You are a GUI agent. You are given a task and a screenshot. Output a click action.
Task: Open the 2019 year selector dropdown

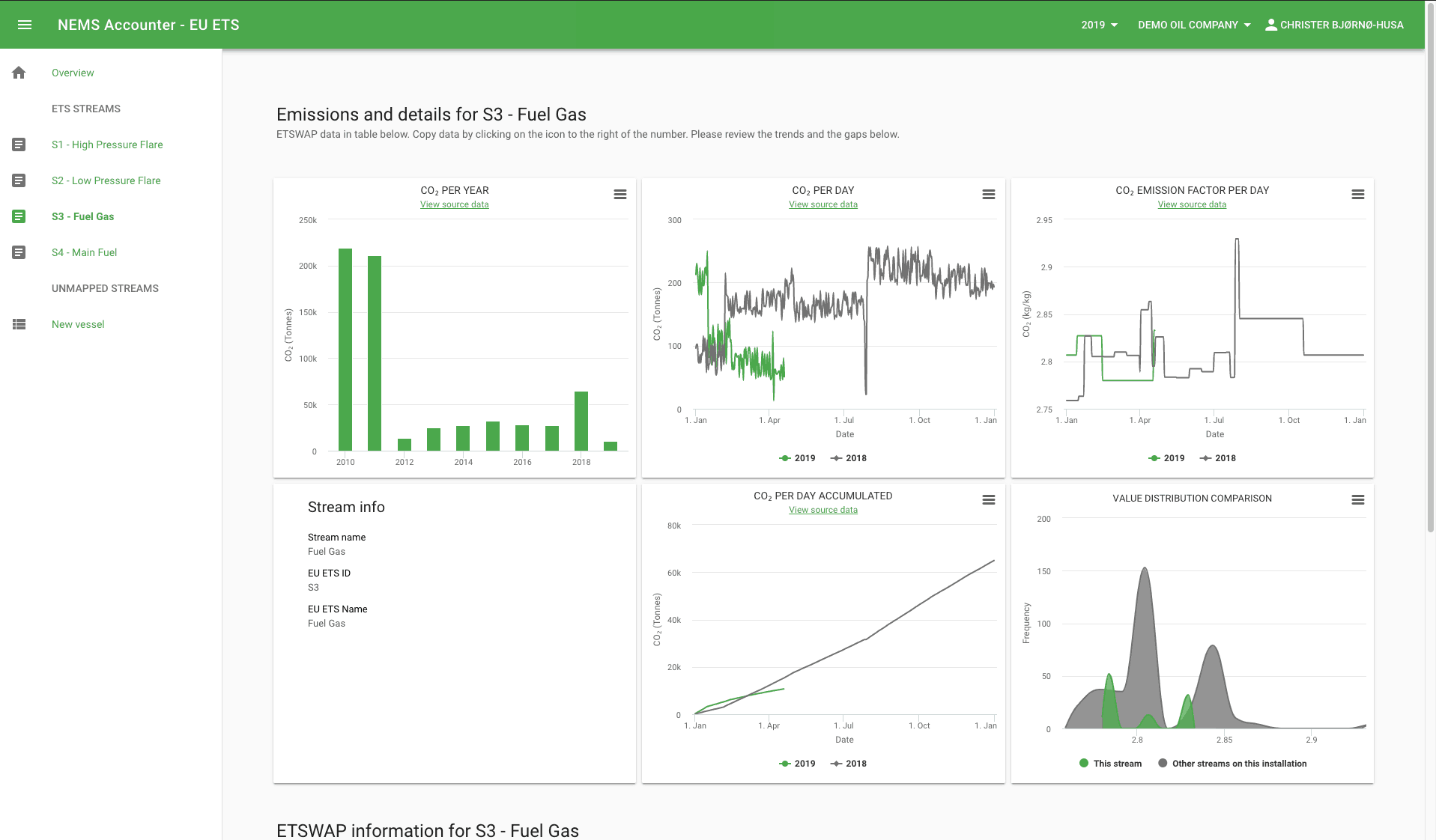pos(1098,24)
